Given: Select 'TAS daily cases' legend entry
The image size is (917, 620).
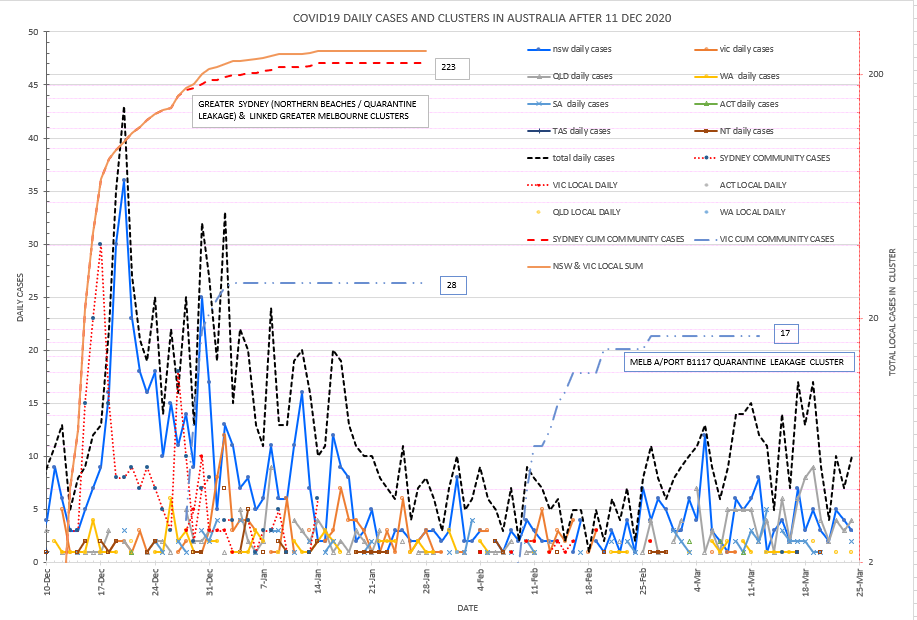Looking at the screenshot, I should point(568,131).
